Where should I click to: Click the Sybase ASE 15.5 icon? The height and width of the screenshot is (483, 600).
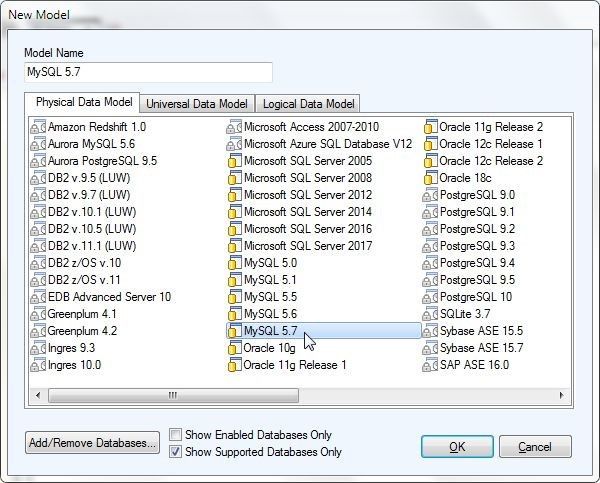430,331
